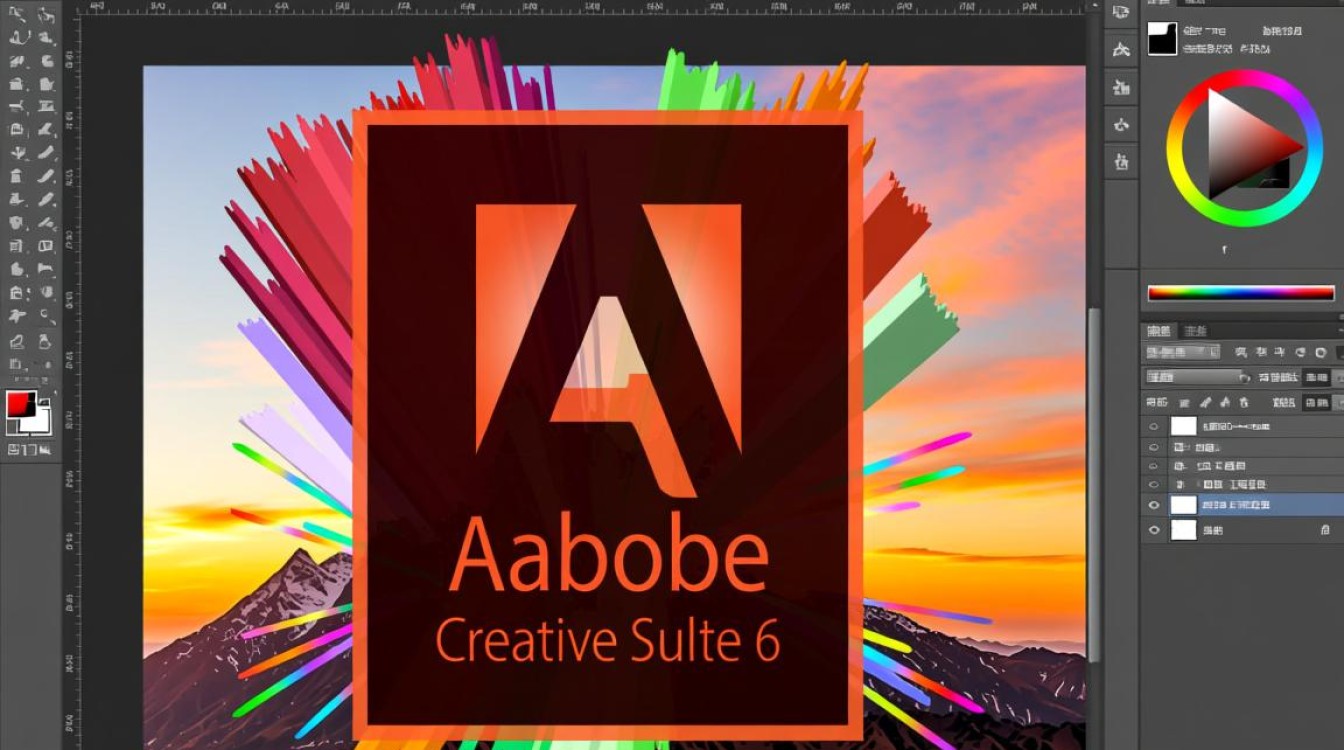Toggle the eye icon of the topmost layer

[x=1154, y=426]
